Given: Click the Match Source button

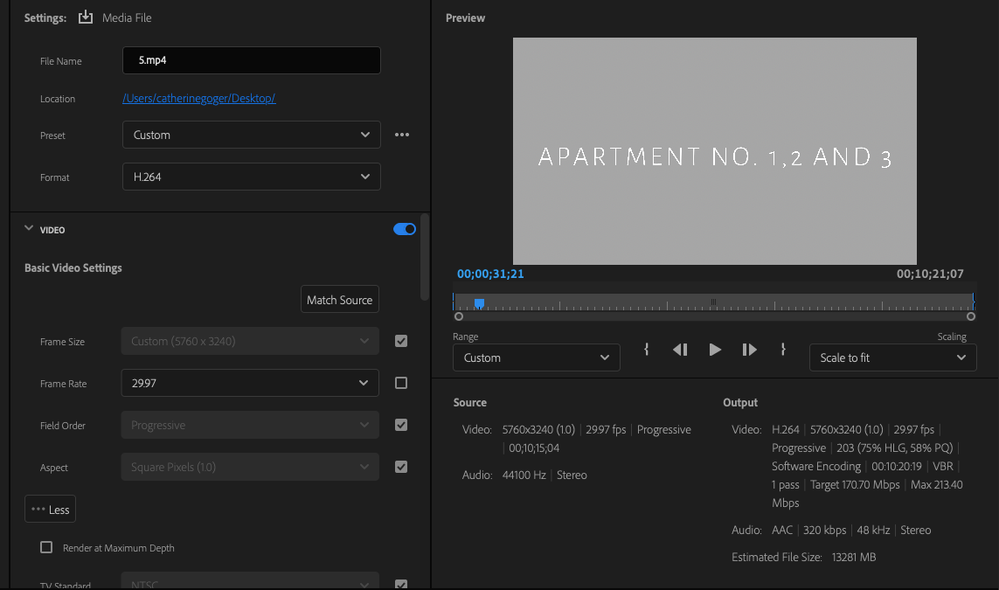Looking at the screenshot, I should click(x=339, y=300).
